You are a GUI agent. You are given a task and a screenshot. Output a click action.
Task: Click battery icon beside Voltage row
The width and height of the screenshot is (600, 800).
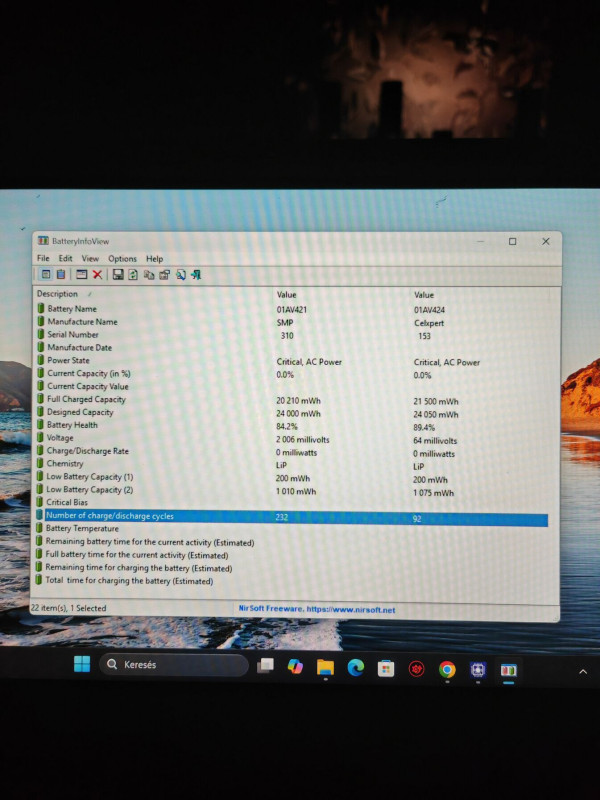click(40, 437)
